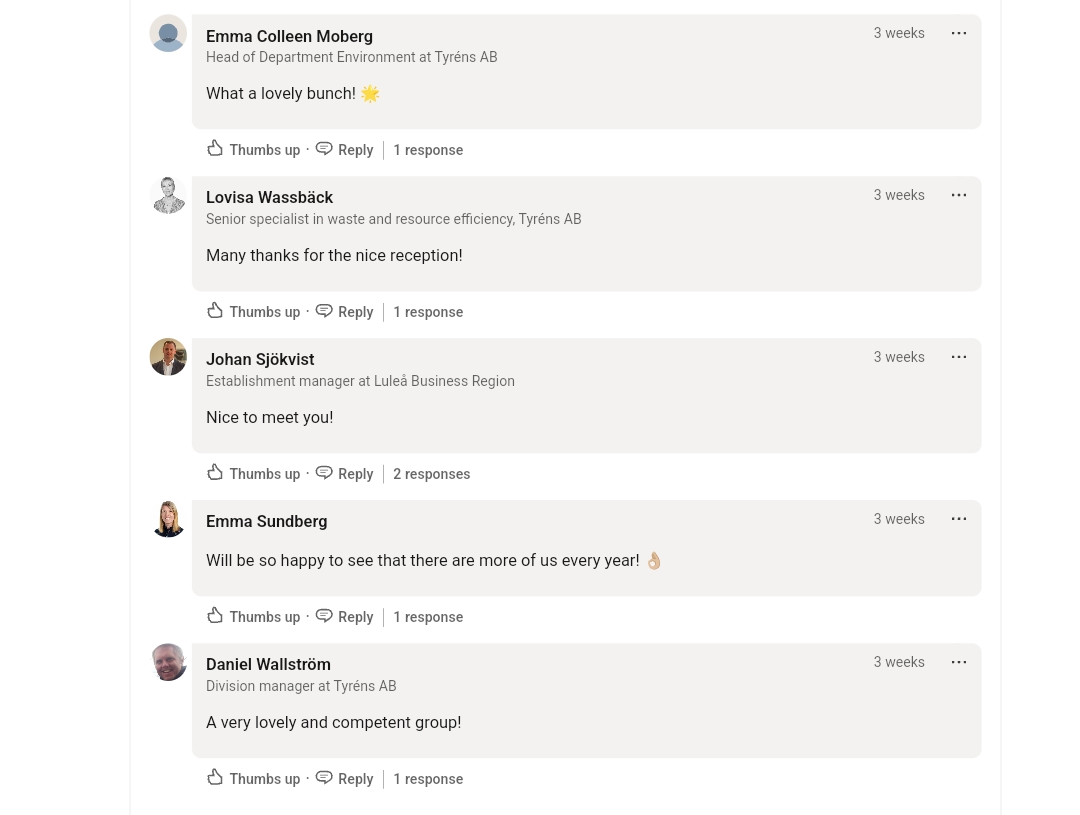Screen dimensions: 1080x815
Task: Click Emma Sundberg's profile photo
Action: click(168, 519)
